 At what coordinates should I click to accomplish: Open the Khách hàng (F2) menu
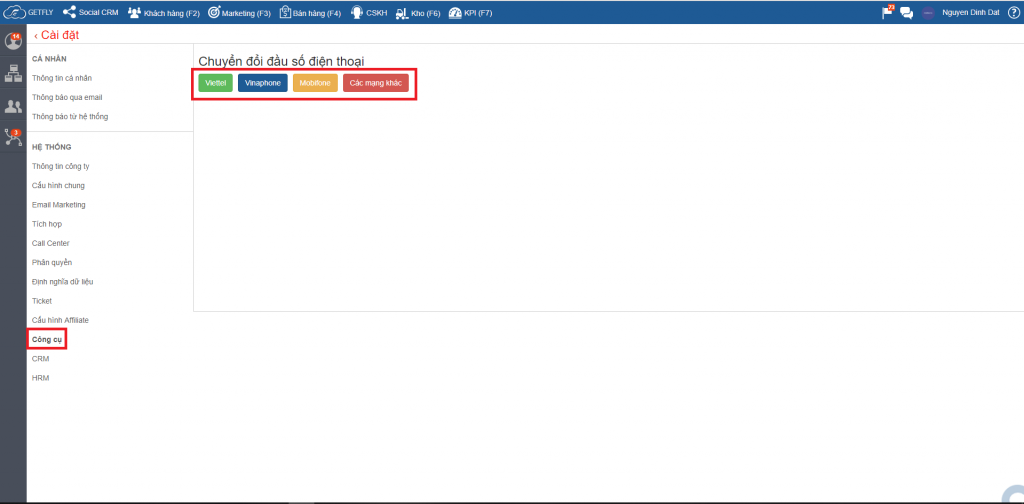(x=164, y=12)
